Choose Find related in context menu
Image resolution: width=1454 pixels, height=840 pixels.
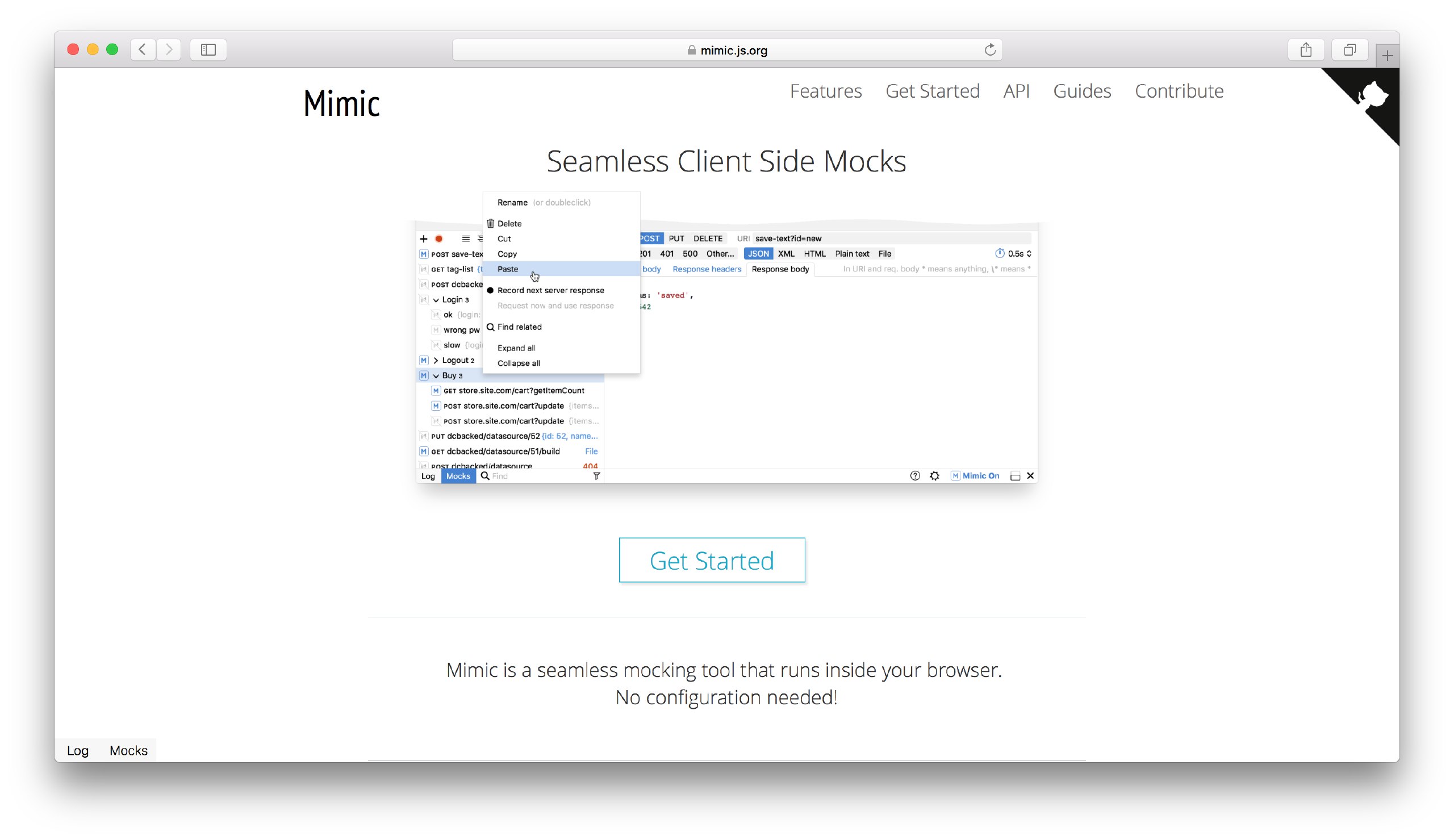(561, 327)
